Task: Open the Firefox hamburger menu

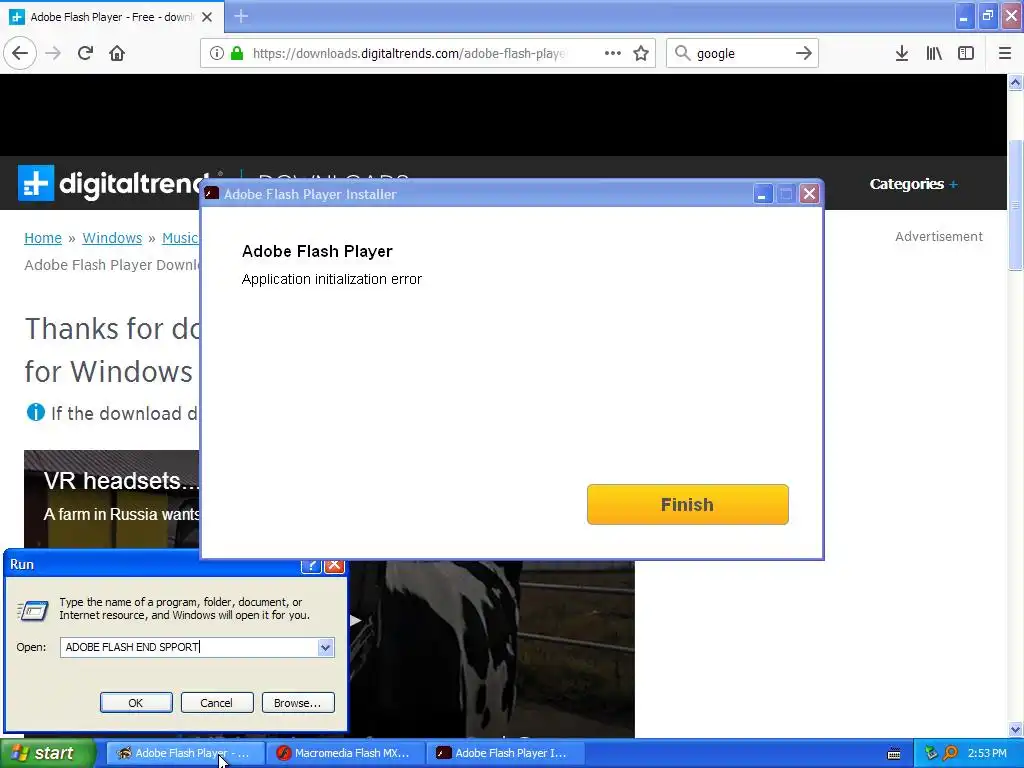Action: click(x=1005, y=53)
